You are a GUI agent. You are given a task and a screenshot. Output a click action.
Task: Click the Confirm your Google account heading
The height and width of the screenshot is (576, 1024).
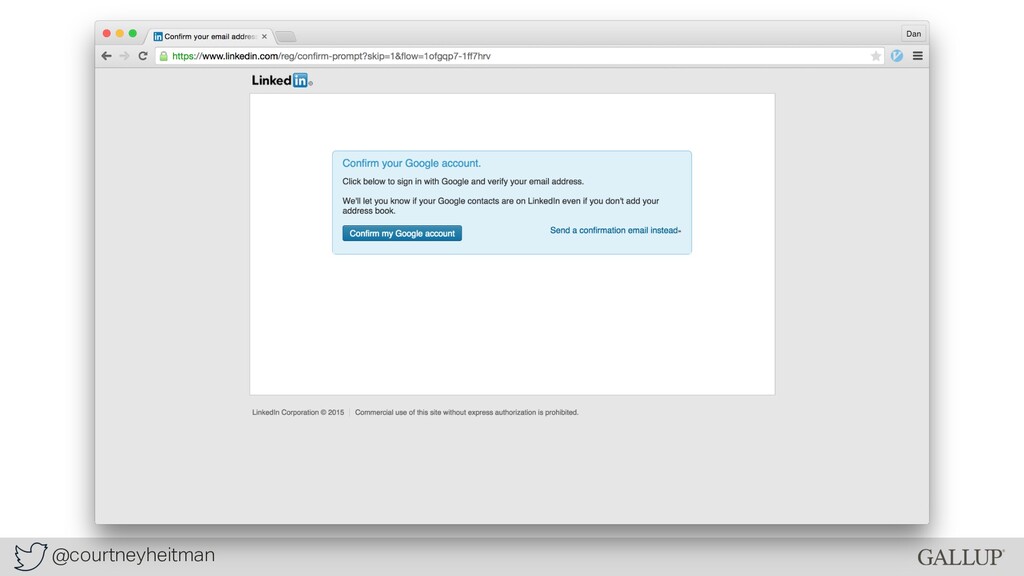411,163
